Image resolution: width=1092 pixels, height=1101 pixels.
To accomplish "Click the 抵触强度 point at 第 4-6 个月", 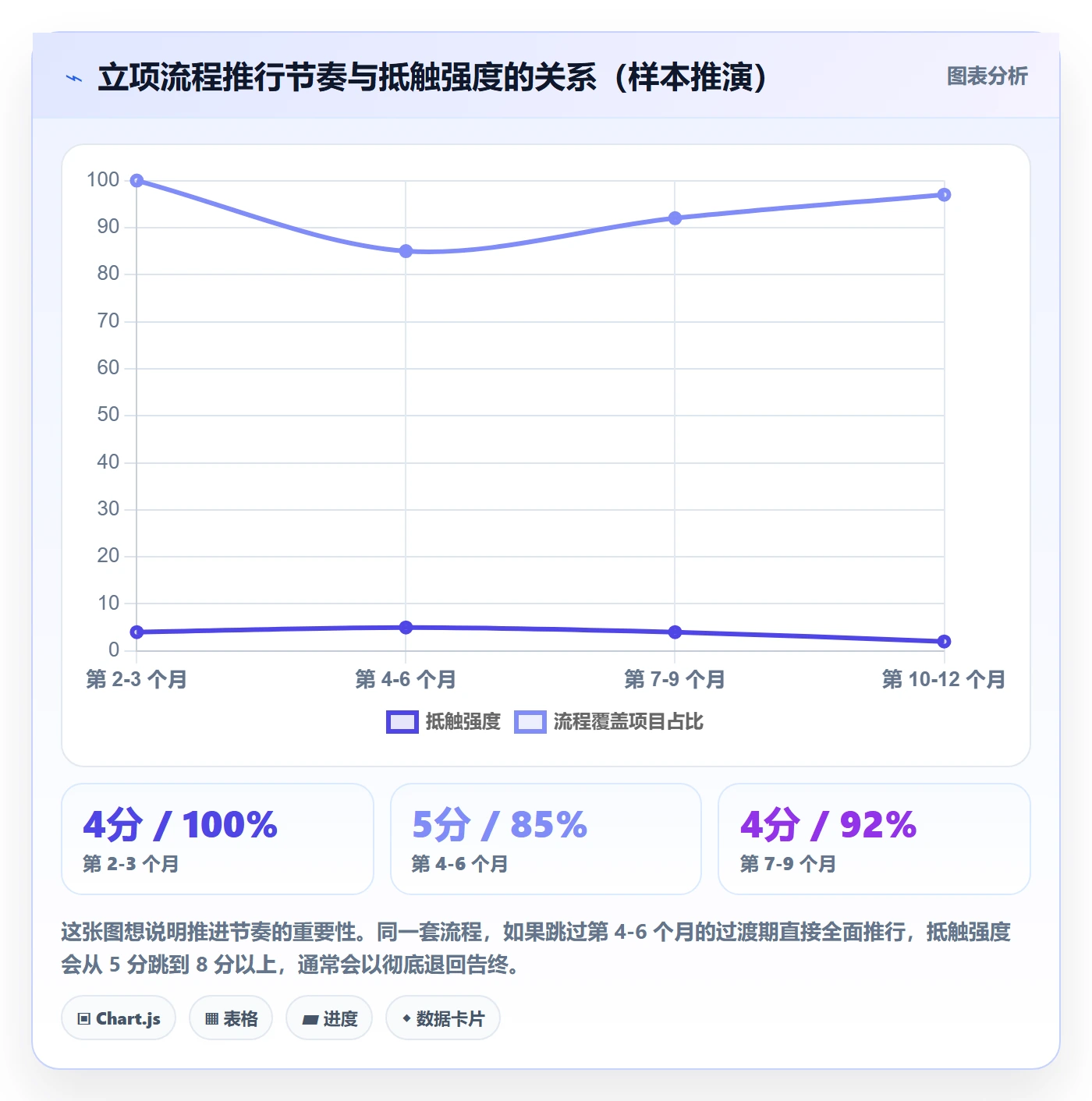I will coord(406,628).
